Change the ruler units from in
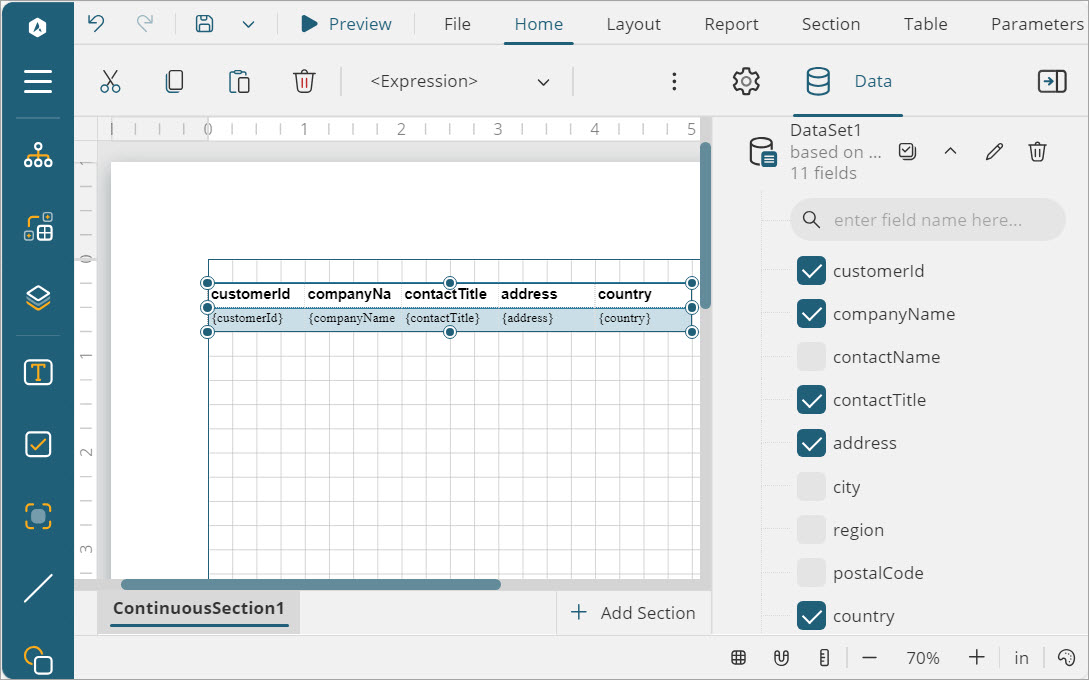Image resolution: width=1089 pixels, height=680 pixels. [1021, 657]
